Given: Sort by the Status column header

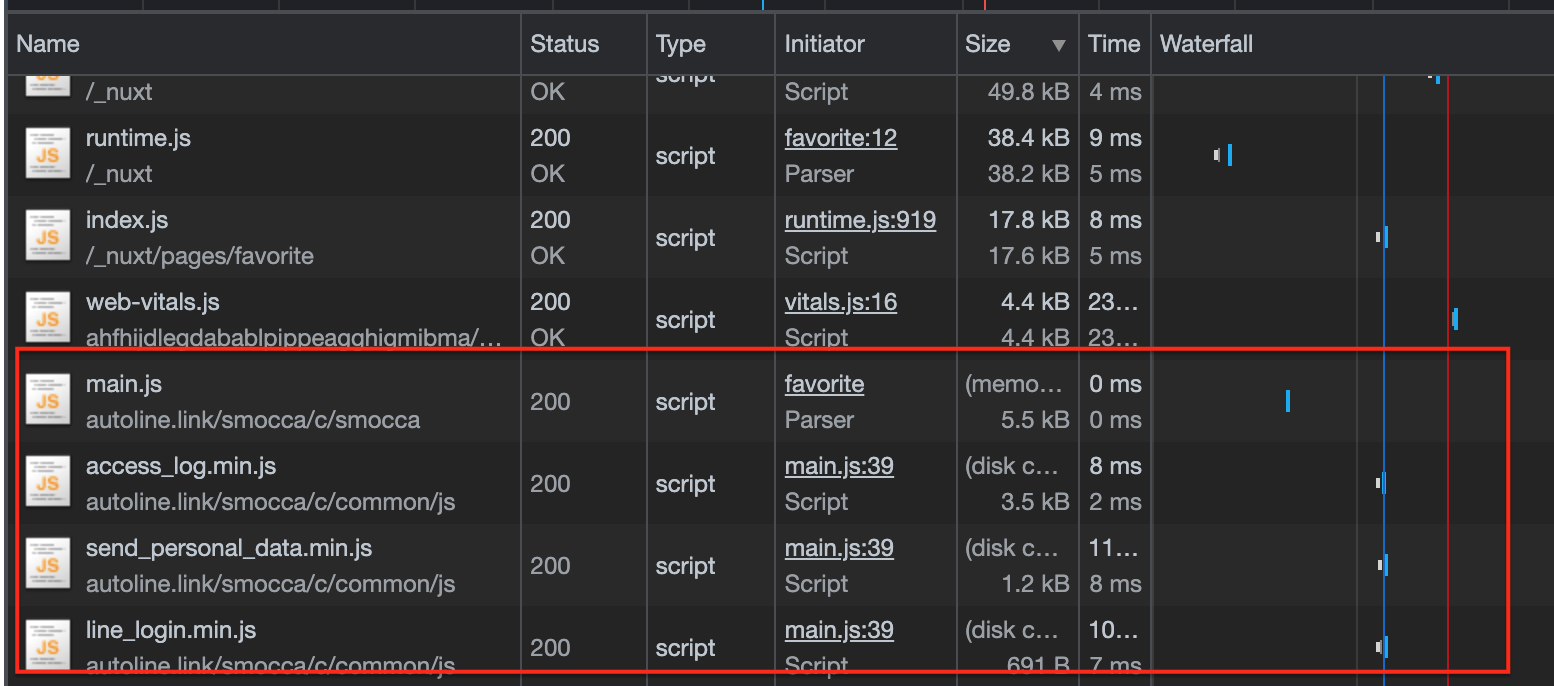Looking at the screenshot, I should coord(564,43).
